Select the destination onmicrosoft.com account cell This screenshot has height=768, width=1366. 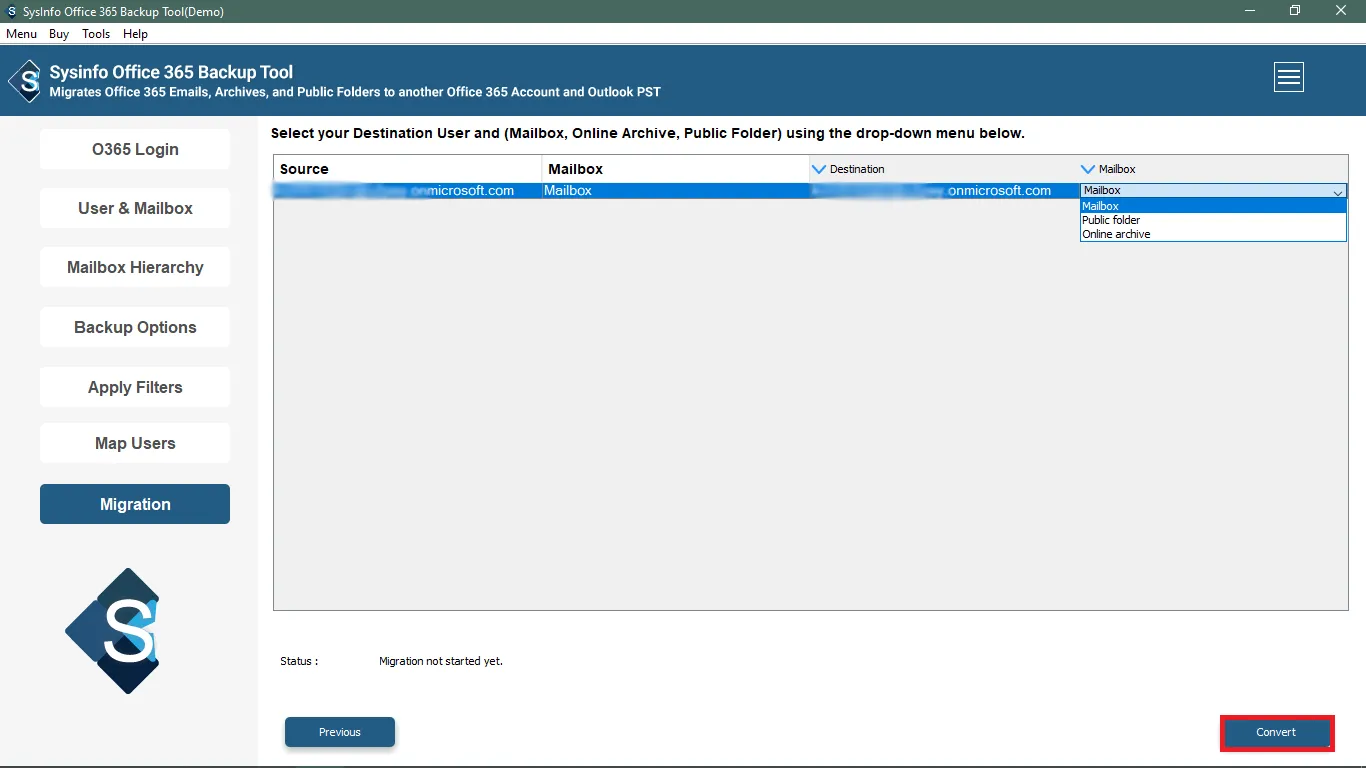[944, 190]
